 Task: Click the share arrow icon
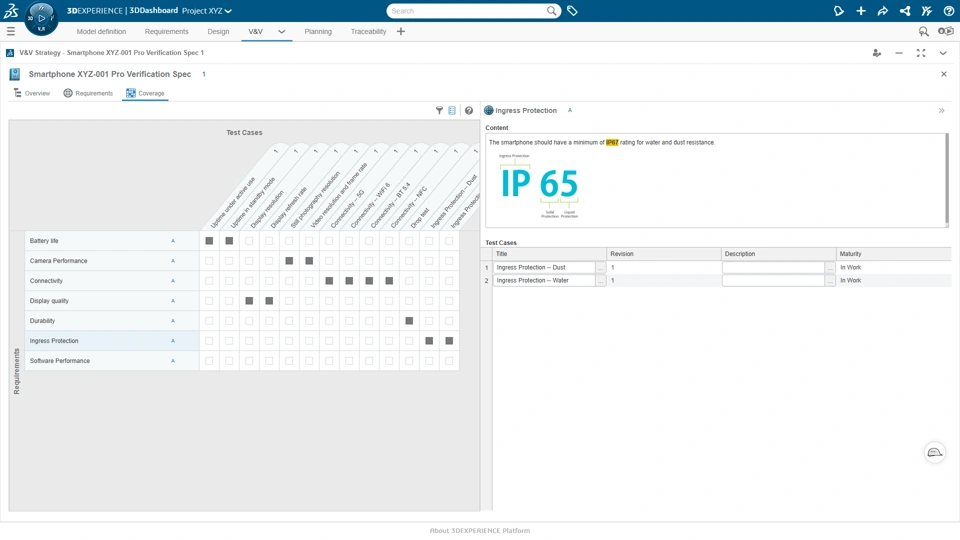tap(882, 10)
